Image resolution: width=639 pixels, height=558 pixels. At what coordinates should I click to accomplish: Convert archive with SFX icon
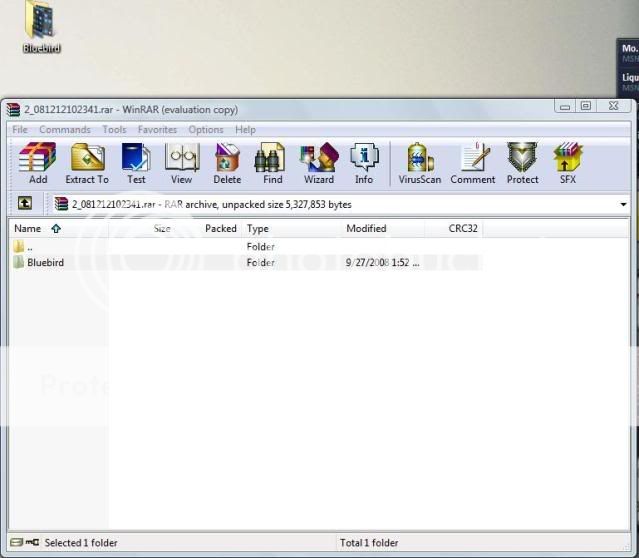(568, 163)
